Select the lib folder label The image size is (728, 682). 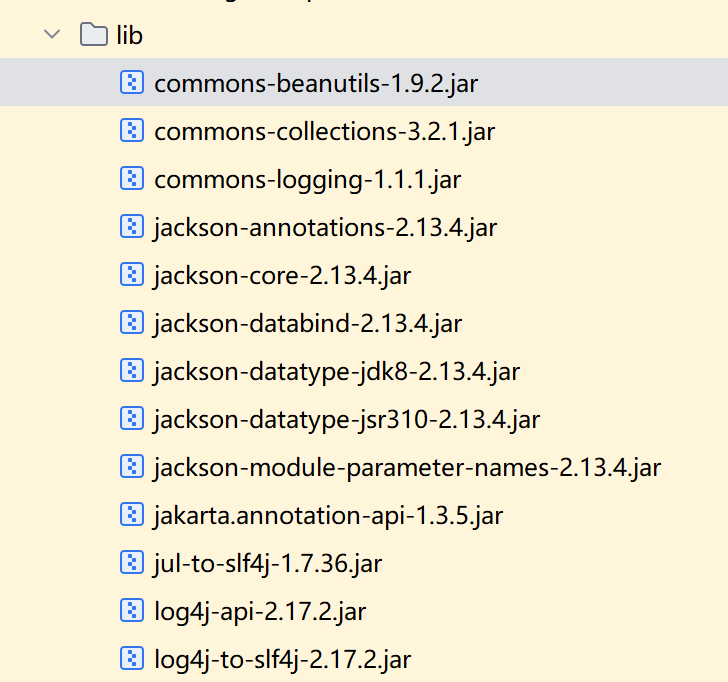point(129,36)
